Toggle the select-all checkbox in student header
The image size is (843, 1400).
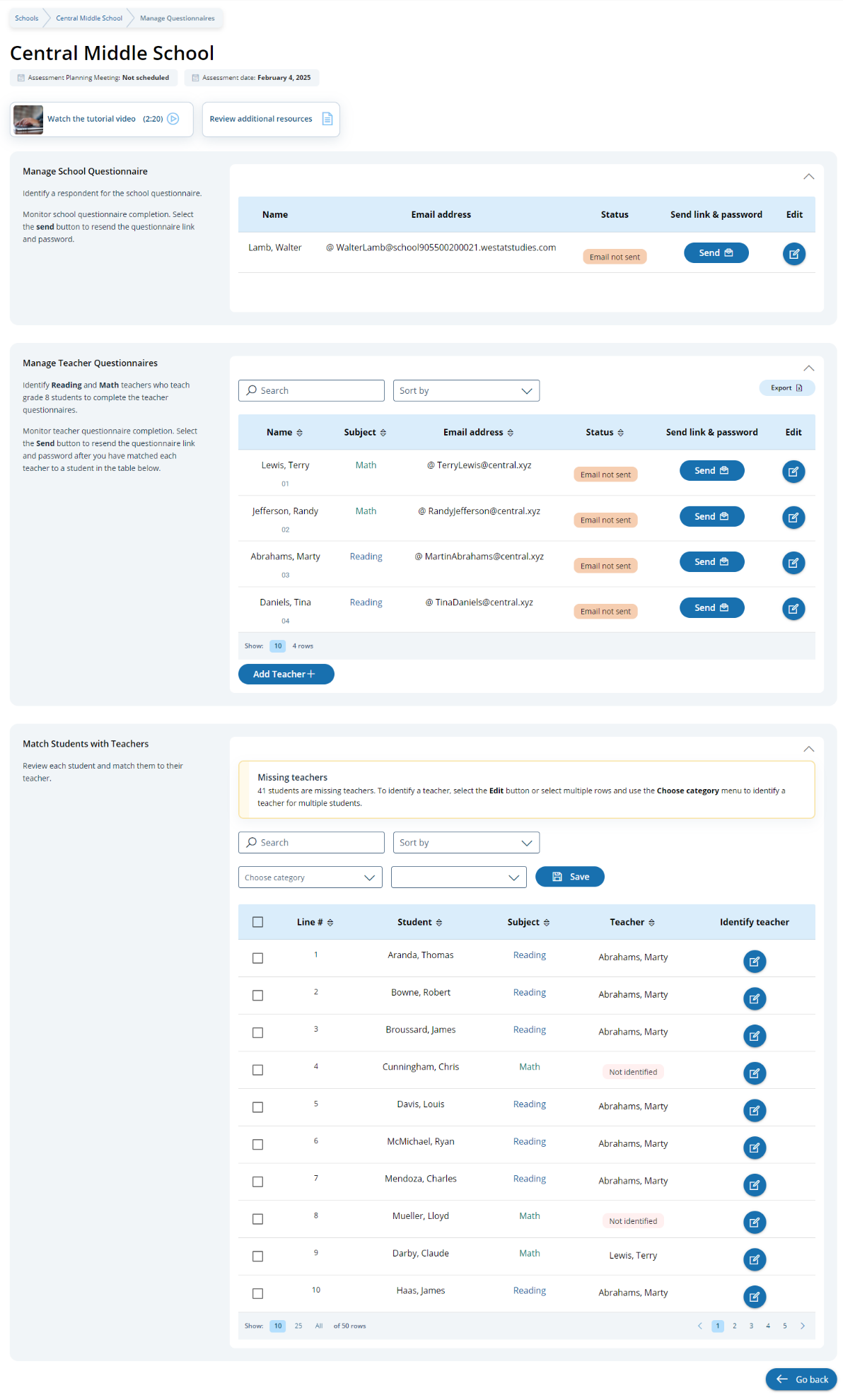pyautogui.click(x=257, y=922)
